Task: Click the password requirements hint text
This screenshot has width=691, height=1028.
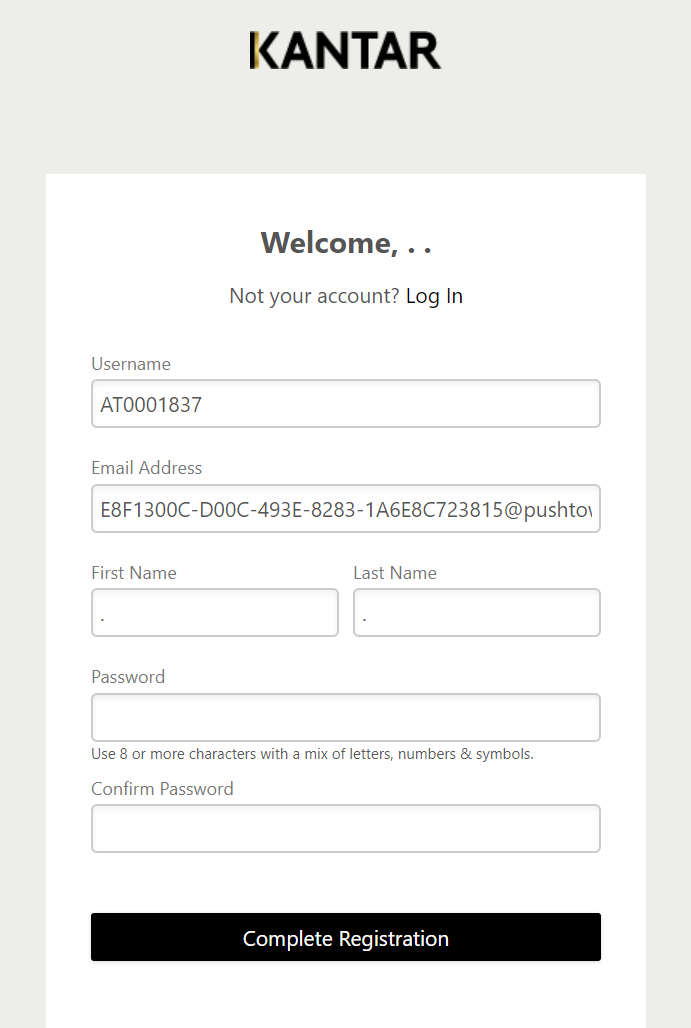Action: tap(312, 754)
